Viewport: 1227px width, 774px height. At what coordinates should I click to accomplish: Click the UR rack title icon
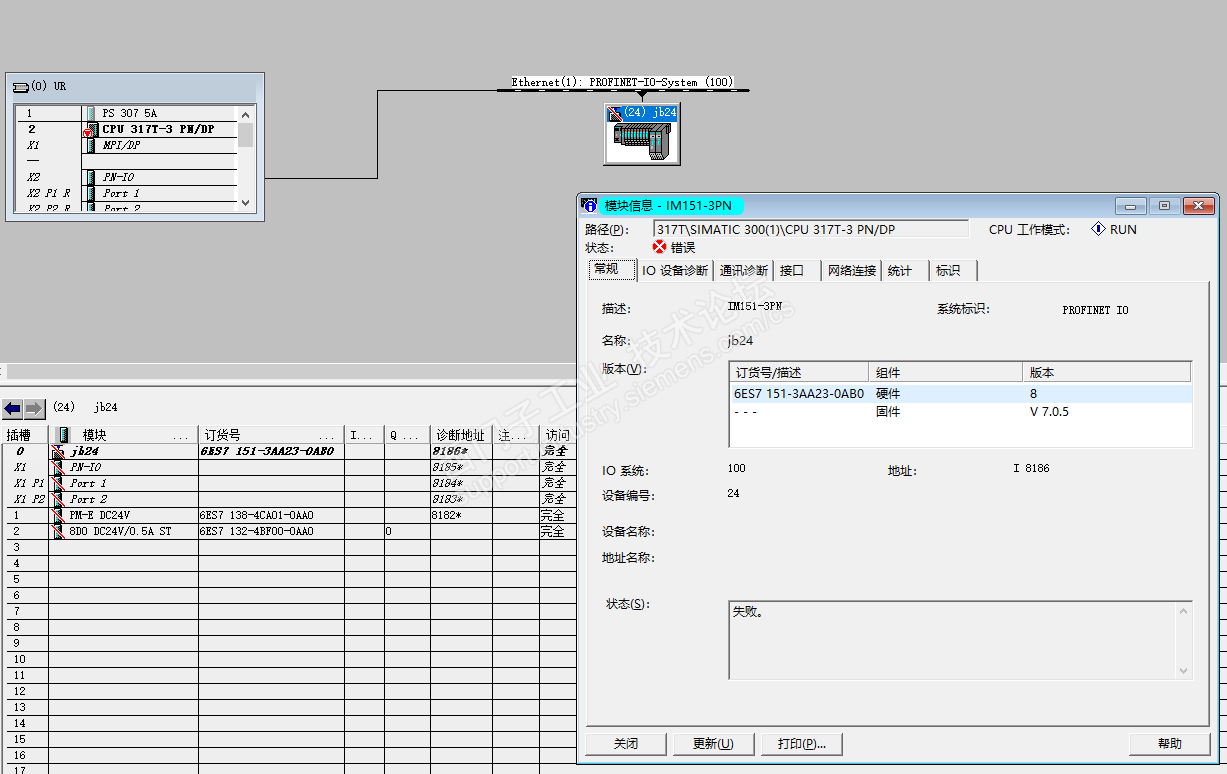[x=21, y=87]
